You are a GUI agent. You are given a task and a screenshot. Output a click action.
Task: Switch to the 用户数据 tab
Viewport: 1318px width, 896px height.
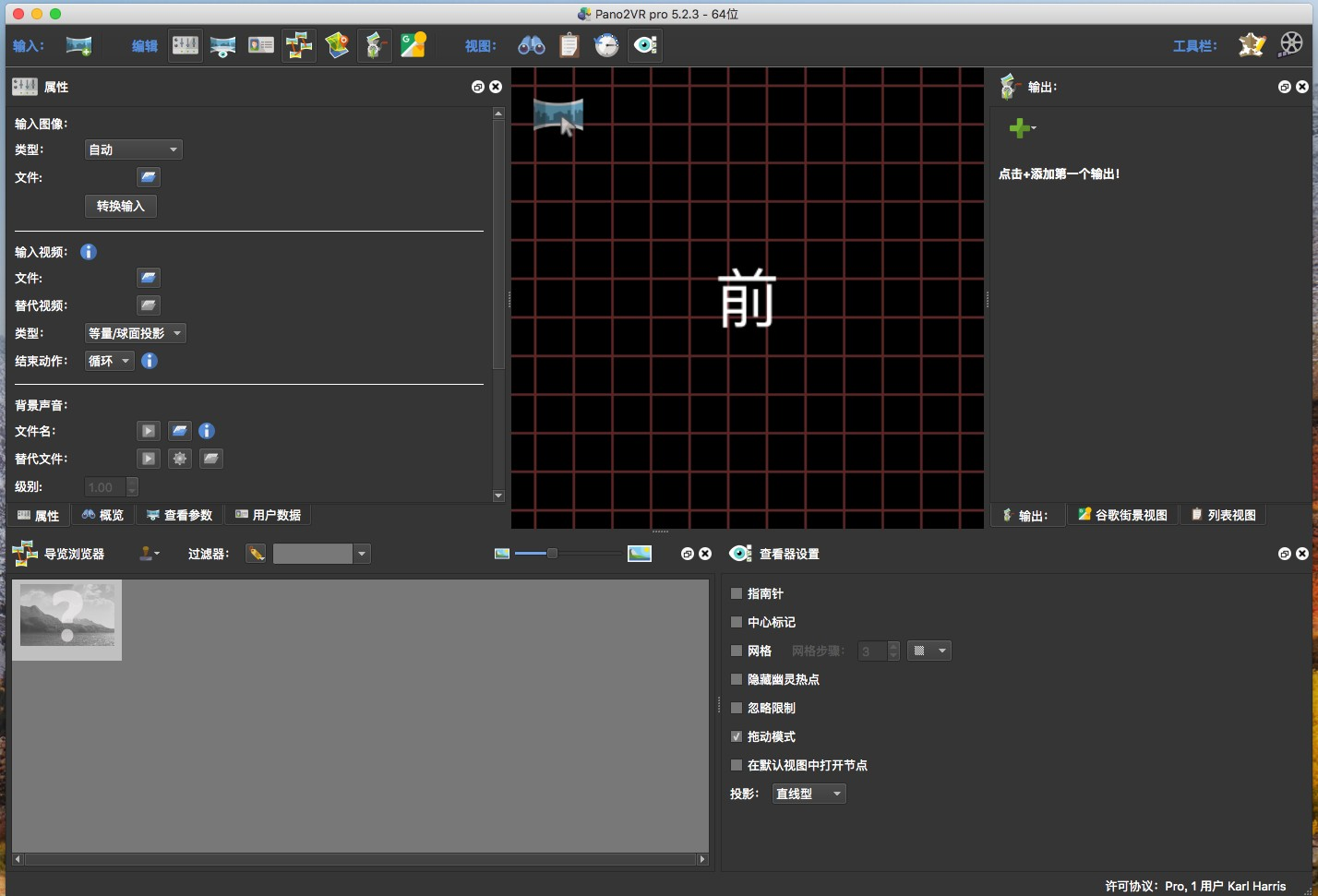[268, 515]
